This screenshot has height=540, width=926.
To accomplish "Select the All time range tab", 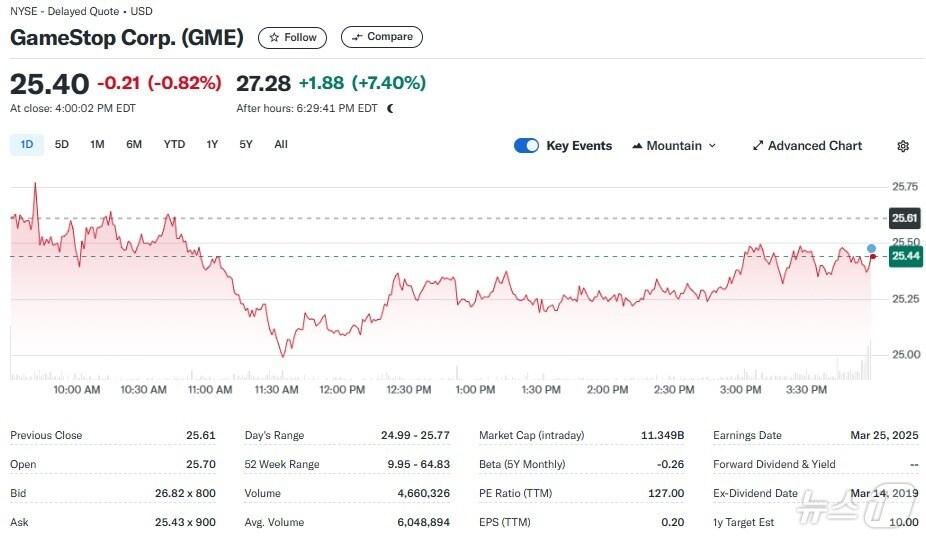I will coord(281,144).
